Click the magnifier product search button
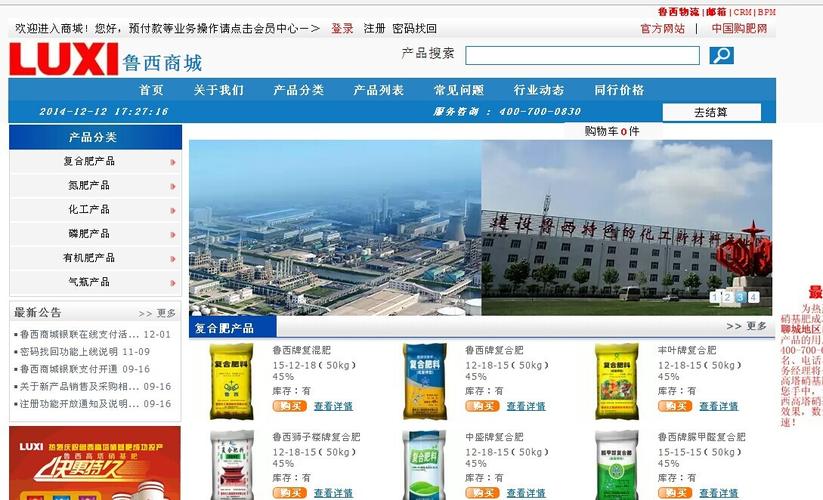The image size is (823, 500). 722,55
